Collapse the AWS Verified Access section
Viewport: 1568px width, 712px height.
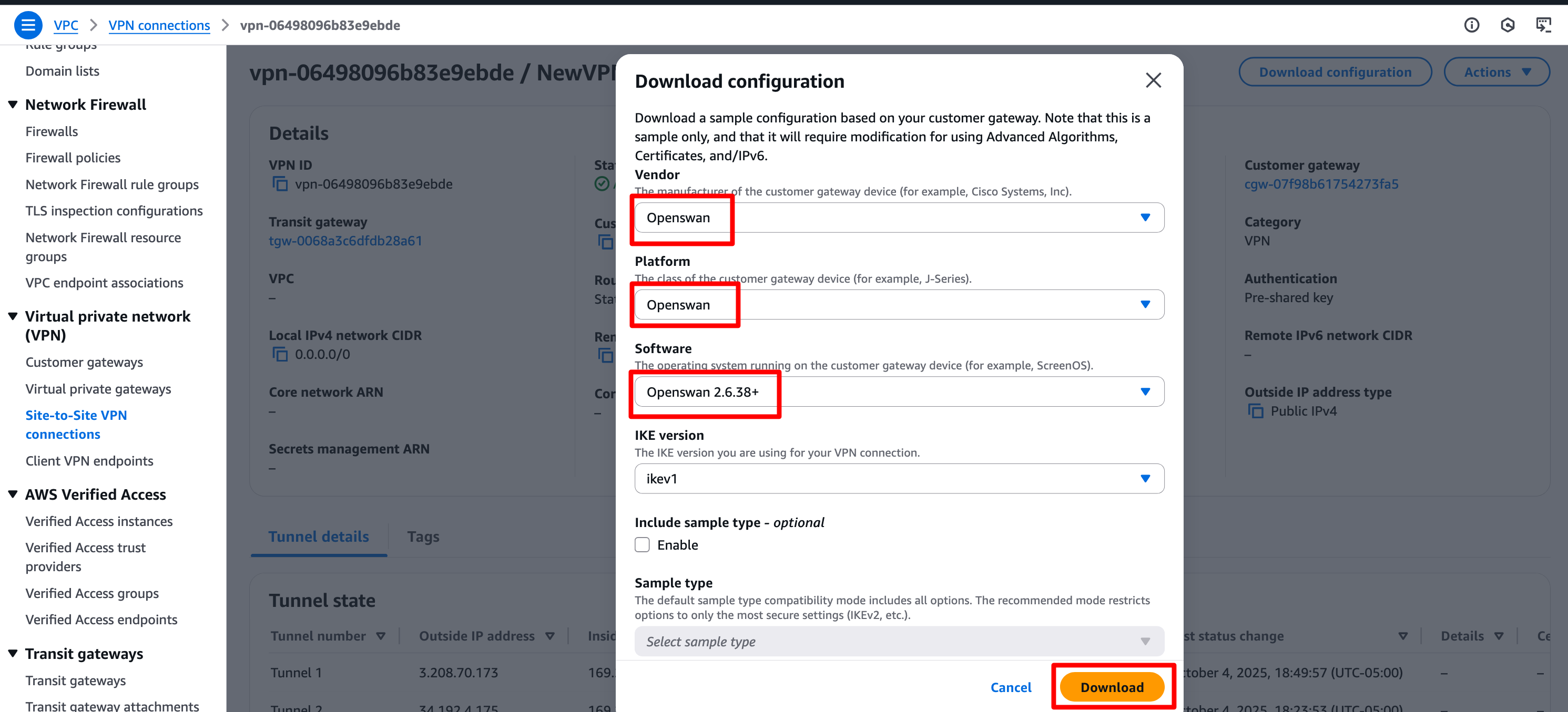(13, 494)
